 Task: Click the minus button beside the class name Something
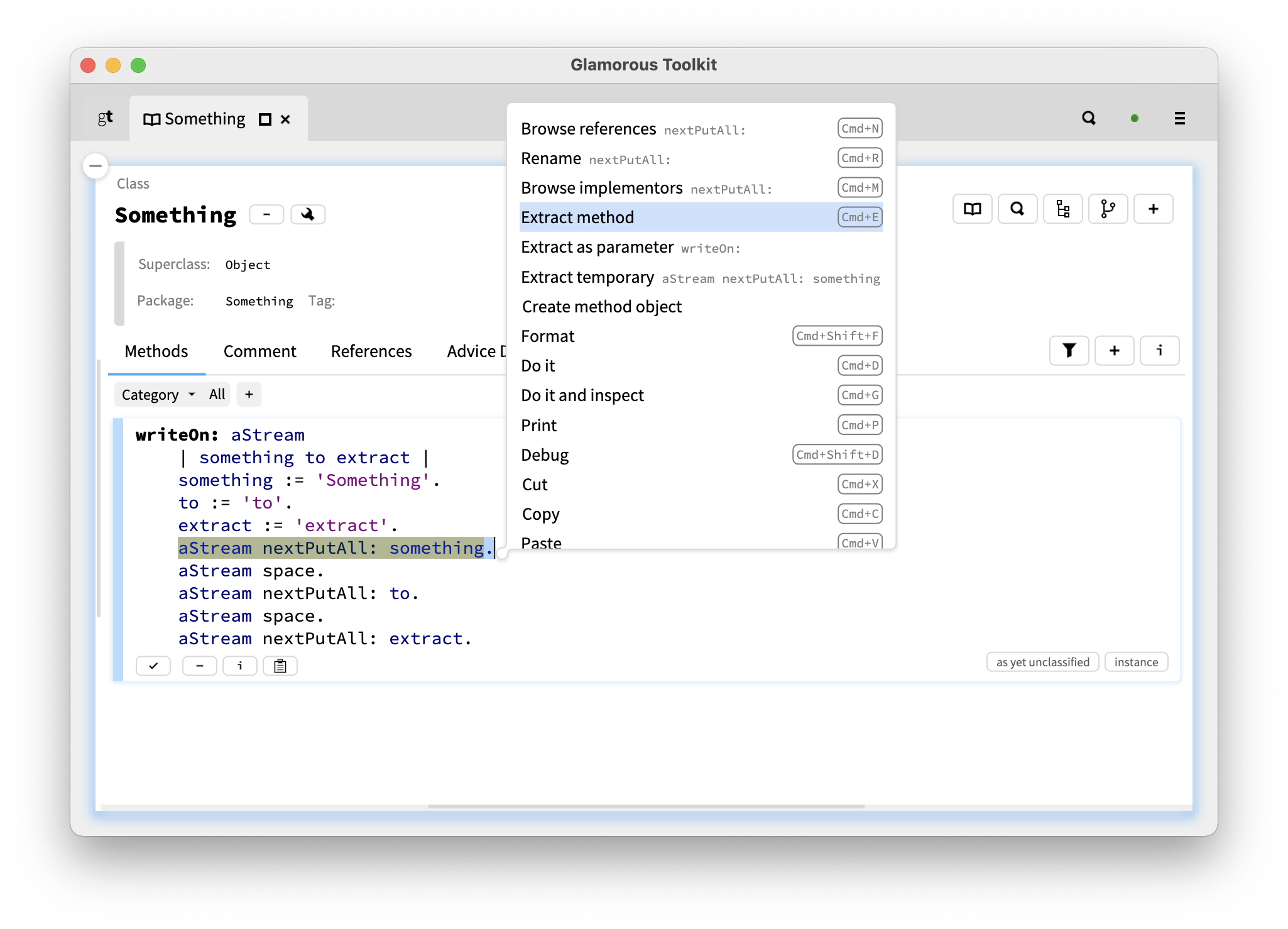tap(266, 214)
